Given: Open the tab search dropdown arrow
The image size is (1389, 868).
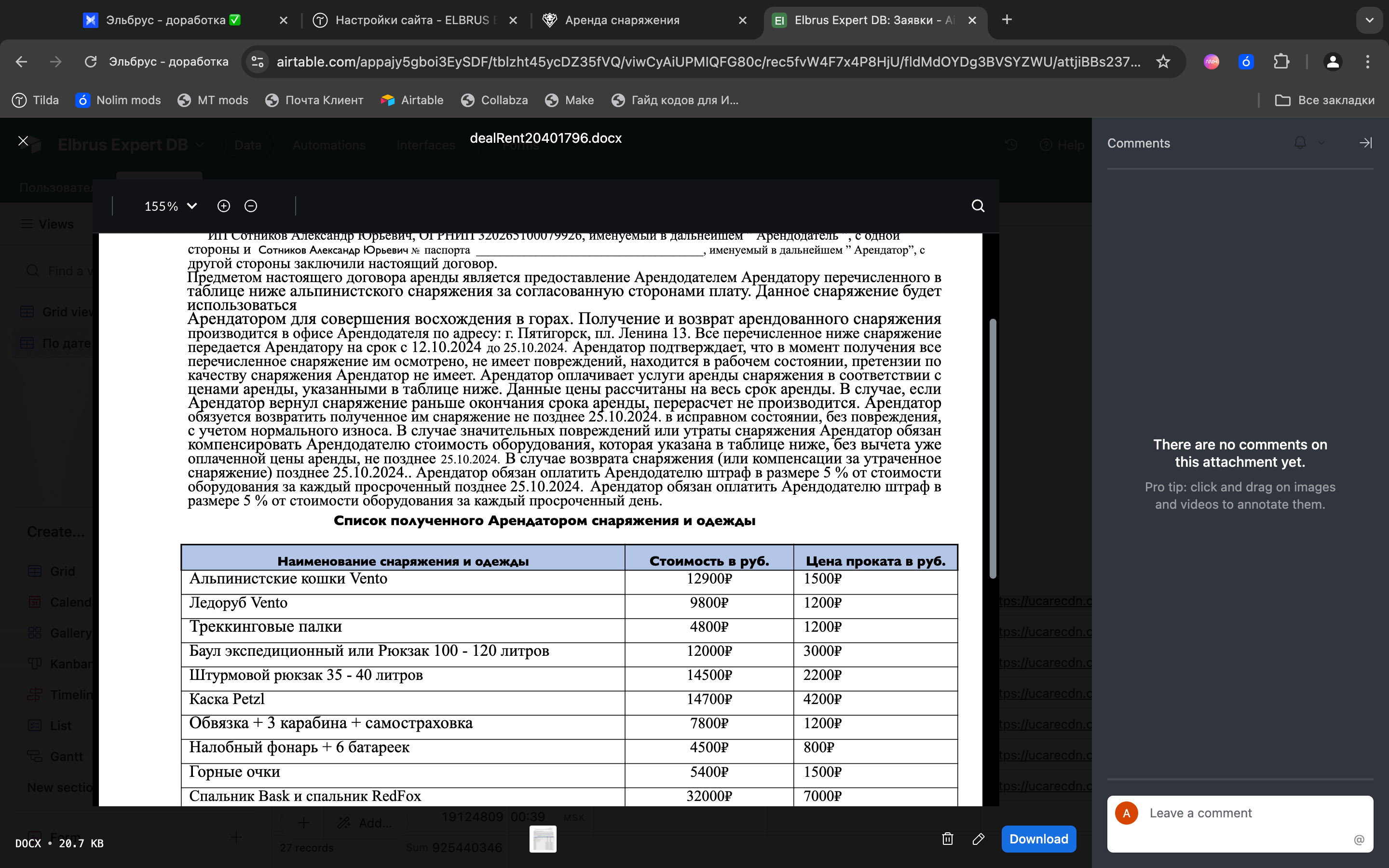Looking at the screenshot, I should click(1369, 20).
